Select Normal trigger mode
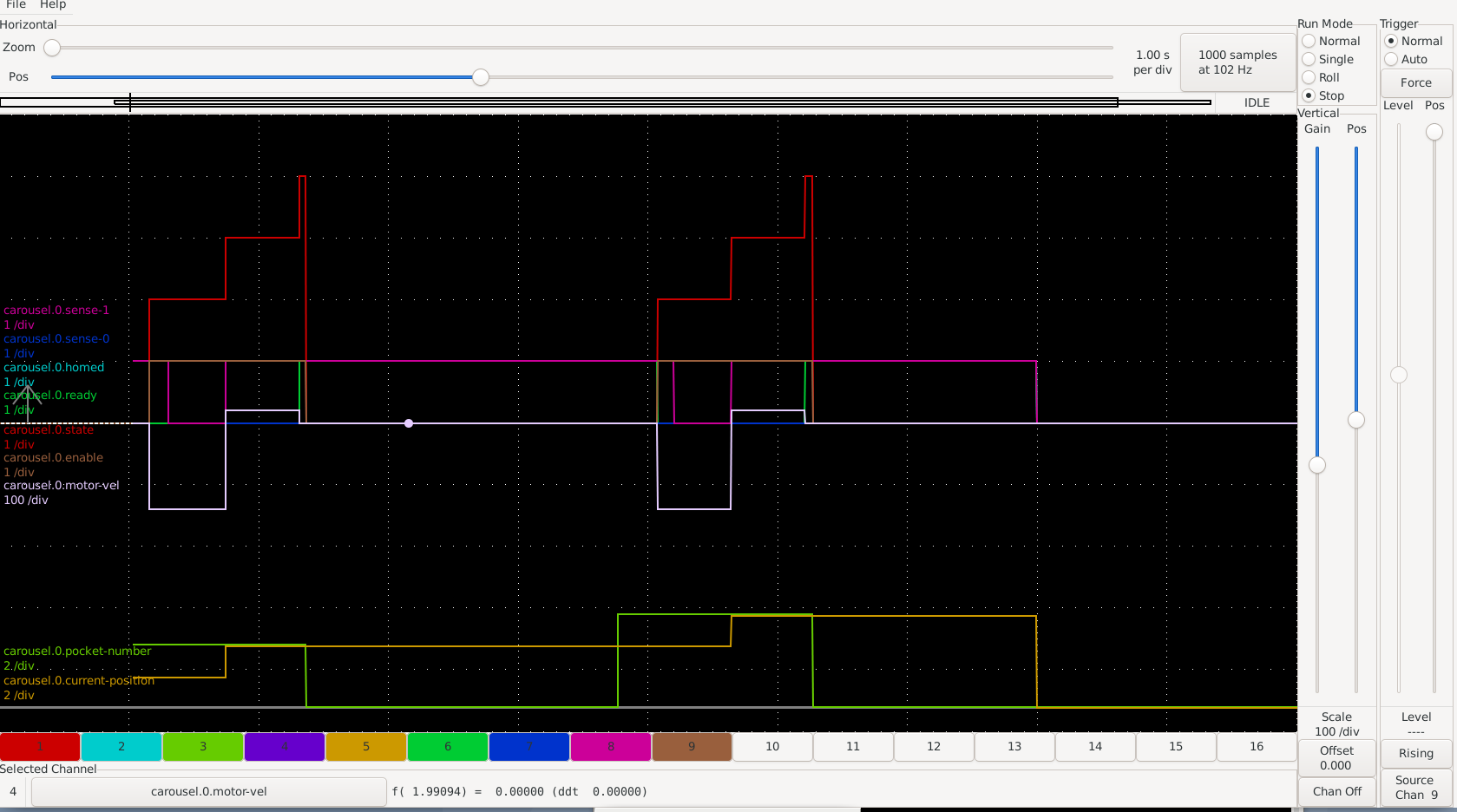 (1414, 41)
